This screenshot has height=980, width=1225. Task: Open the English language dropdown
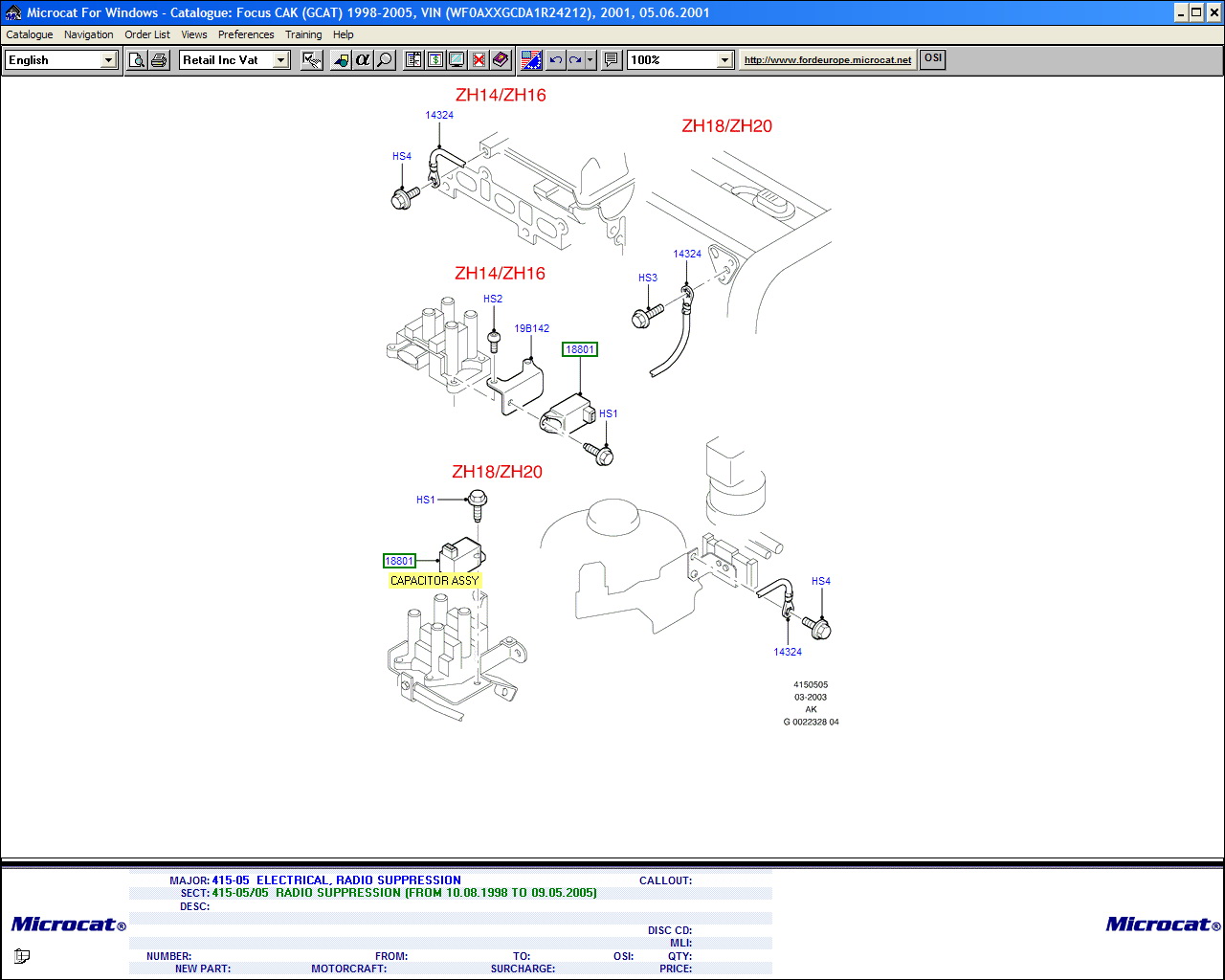(108, 60)
